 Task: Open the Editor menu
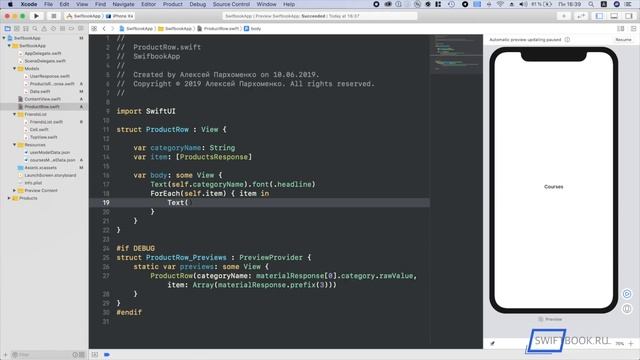pyautogui.click(x=148, y=4)
